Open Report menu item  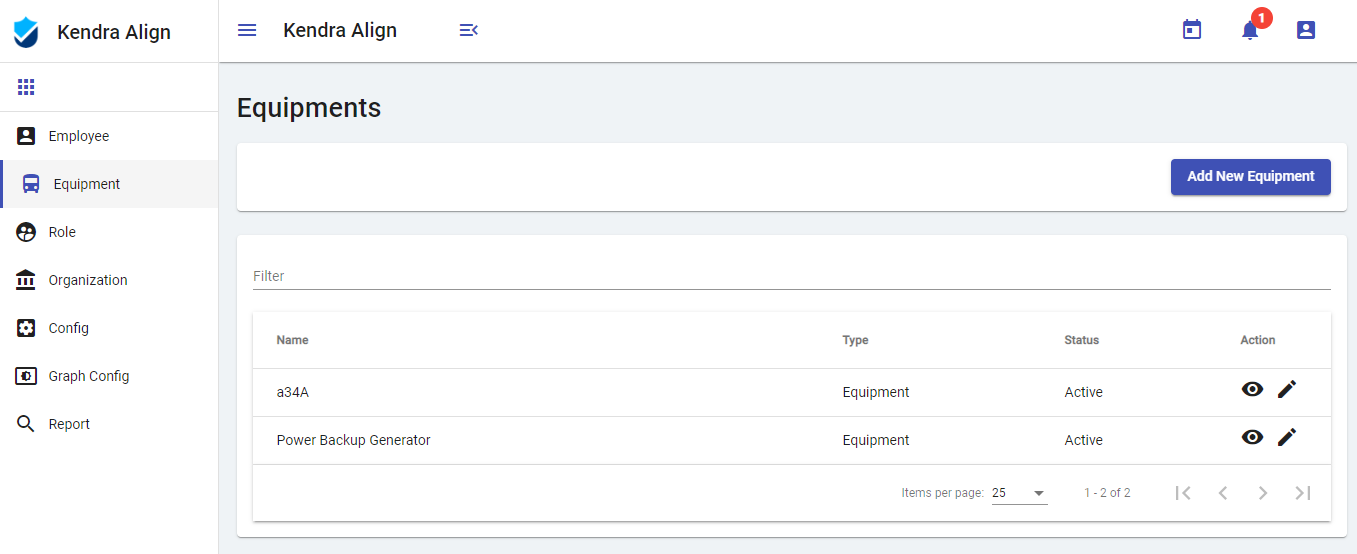point(109,424)
